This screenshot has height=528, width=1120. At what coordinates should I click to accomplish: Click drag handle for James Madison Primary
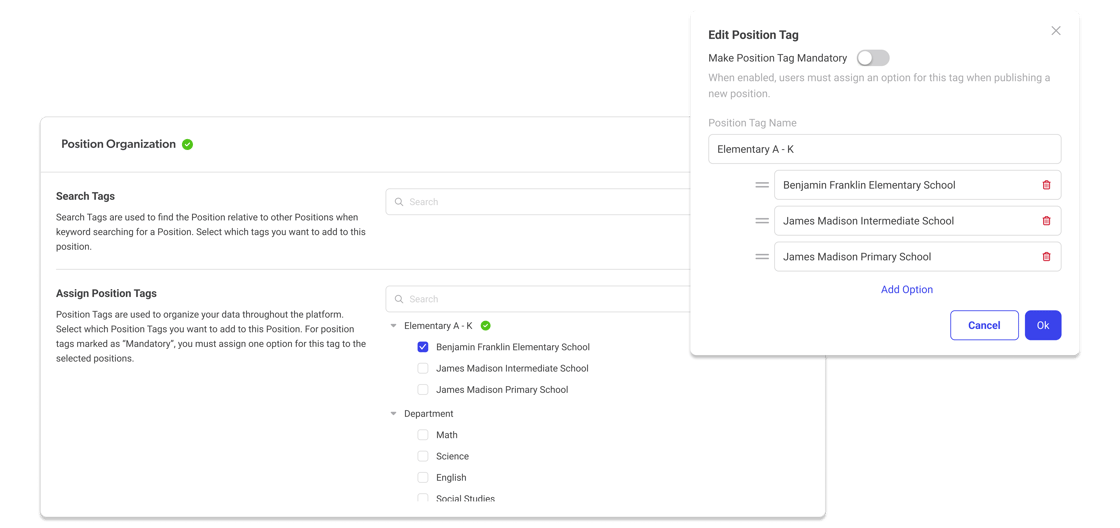click(762, 257)
